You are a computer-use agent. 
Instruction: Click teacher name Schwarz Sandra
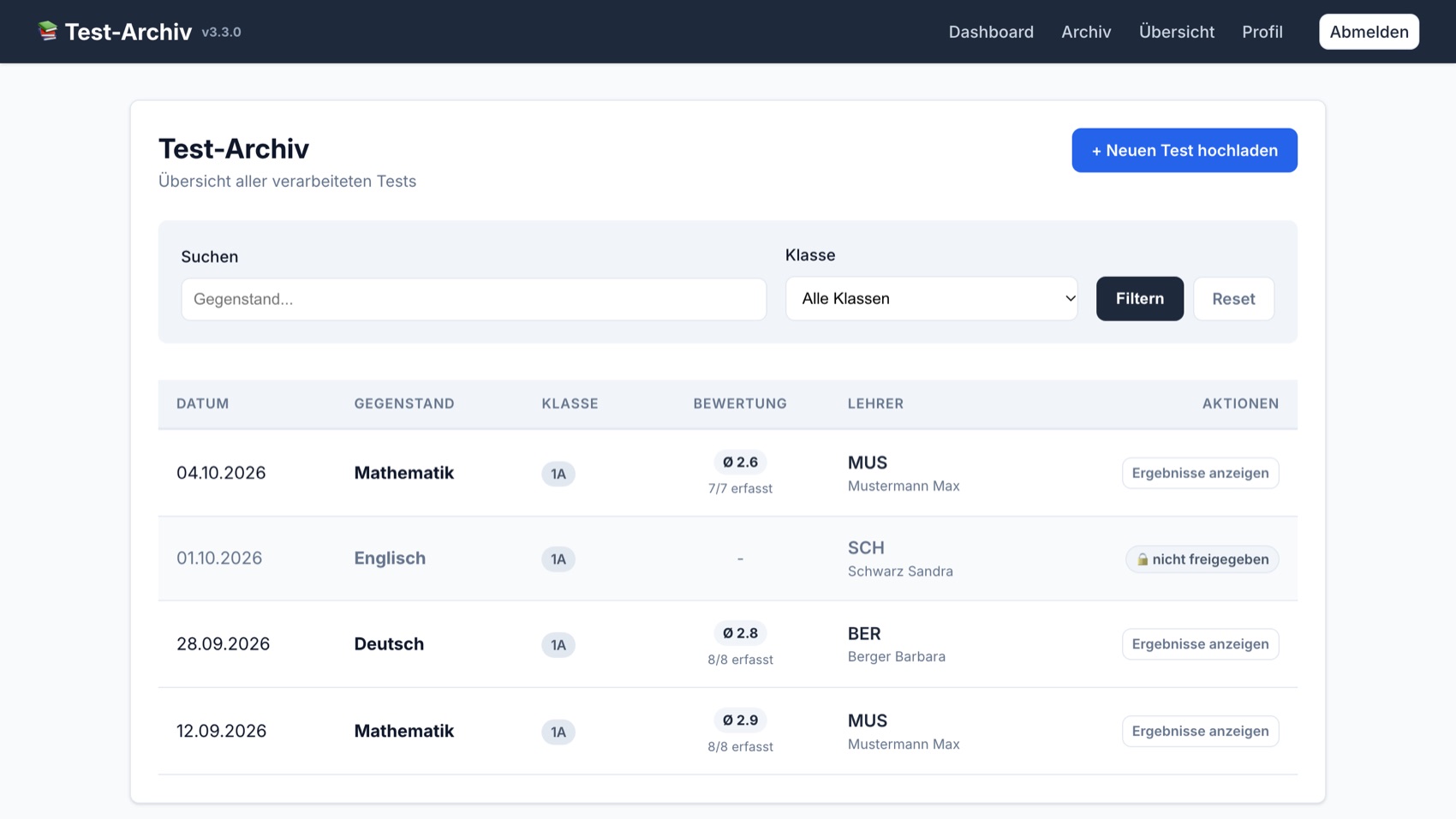pos(900,571)
